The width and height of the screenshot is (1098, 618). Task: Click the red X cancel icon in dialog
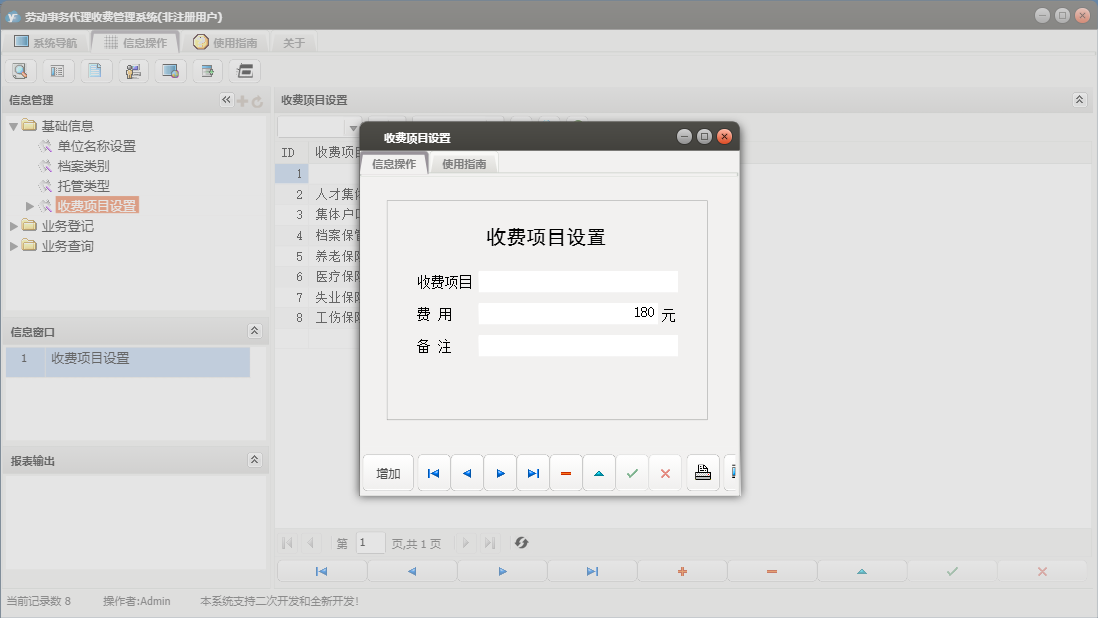pyautogui.click(x=665, y=473)
